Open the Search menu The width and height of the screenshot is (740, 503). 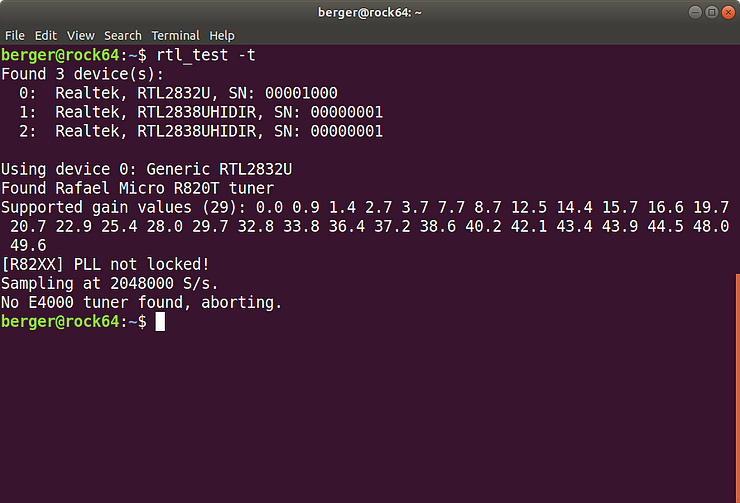click(123, 35)
